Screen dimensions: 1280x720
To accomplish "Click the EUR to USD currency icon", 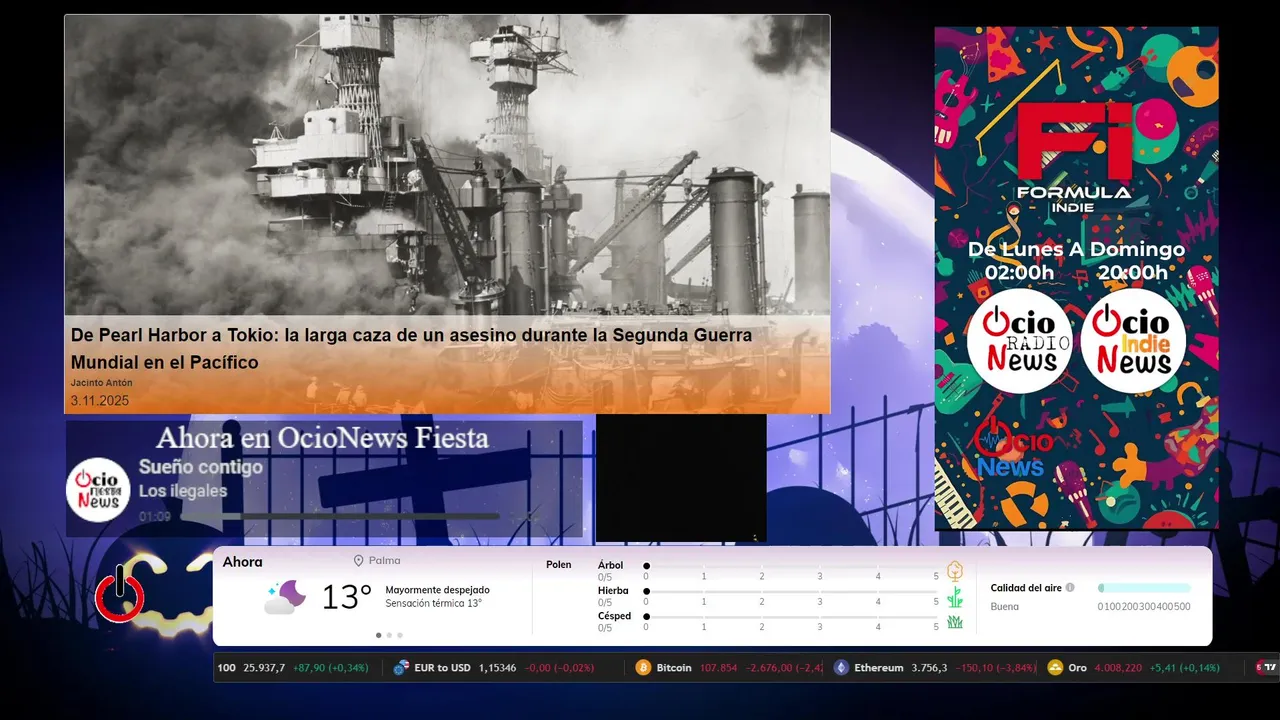I will pos(402,668).
